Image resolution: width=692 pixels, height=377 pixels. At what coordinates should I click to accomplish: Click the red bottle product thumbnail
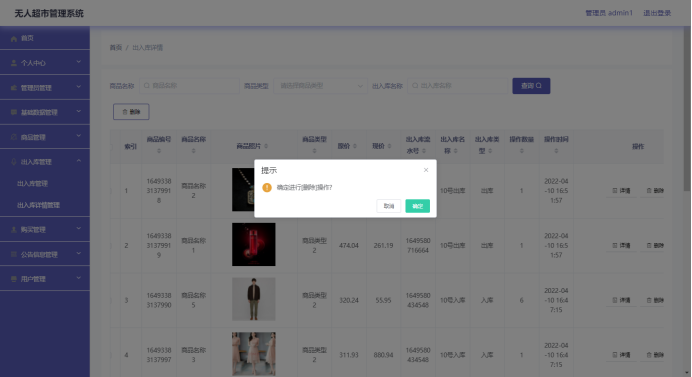[x=254, y=245]
